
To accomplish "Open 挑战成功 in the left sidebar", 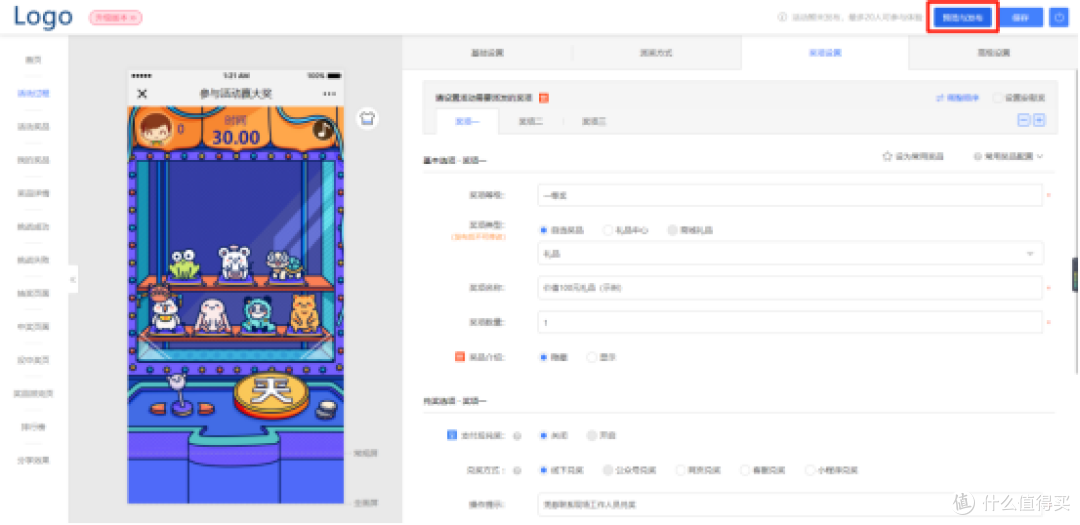I will (34, 227).
